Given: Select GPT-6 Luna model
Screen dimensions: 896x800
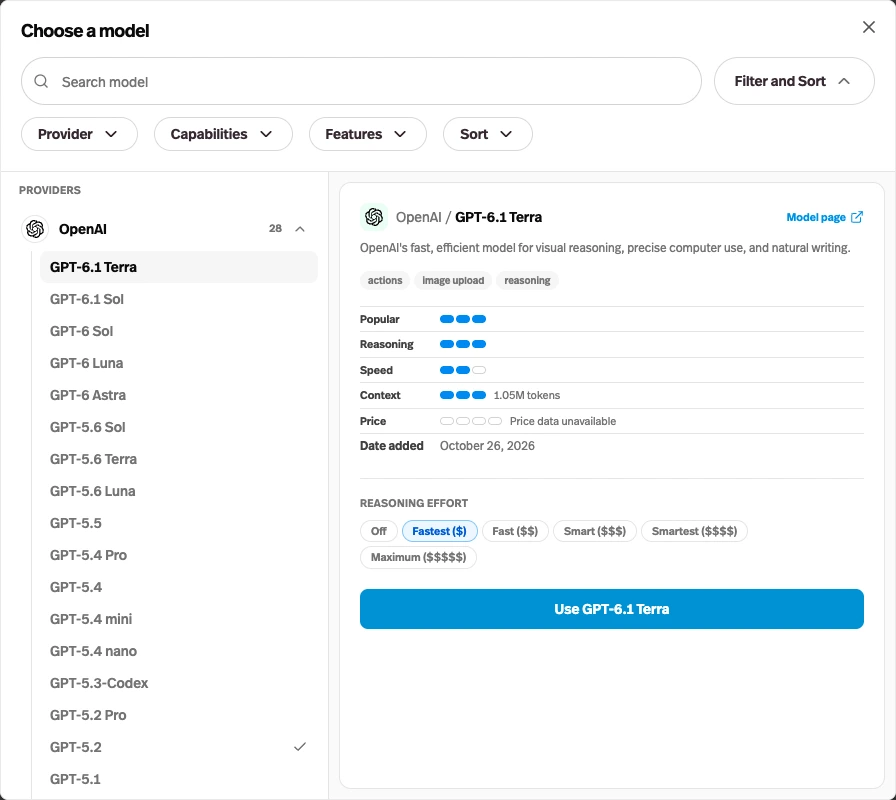Looking at the screenshot, I should 178,363.
